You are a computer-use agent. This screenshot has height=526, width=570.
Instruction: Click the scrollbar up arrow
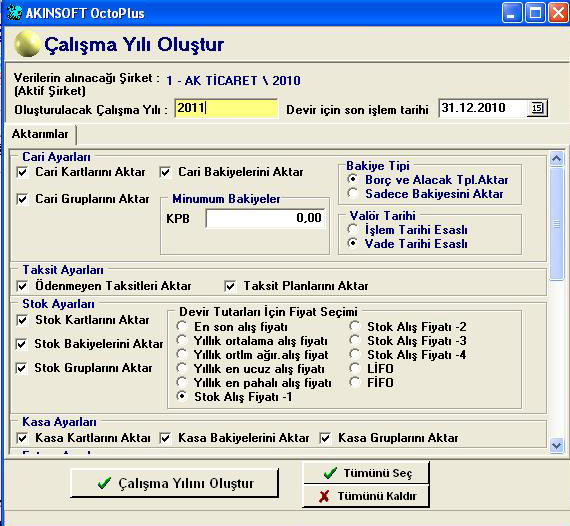pos(557,158)
